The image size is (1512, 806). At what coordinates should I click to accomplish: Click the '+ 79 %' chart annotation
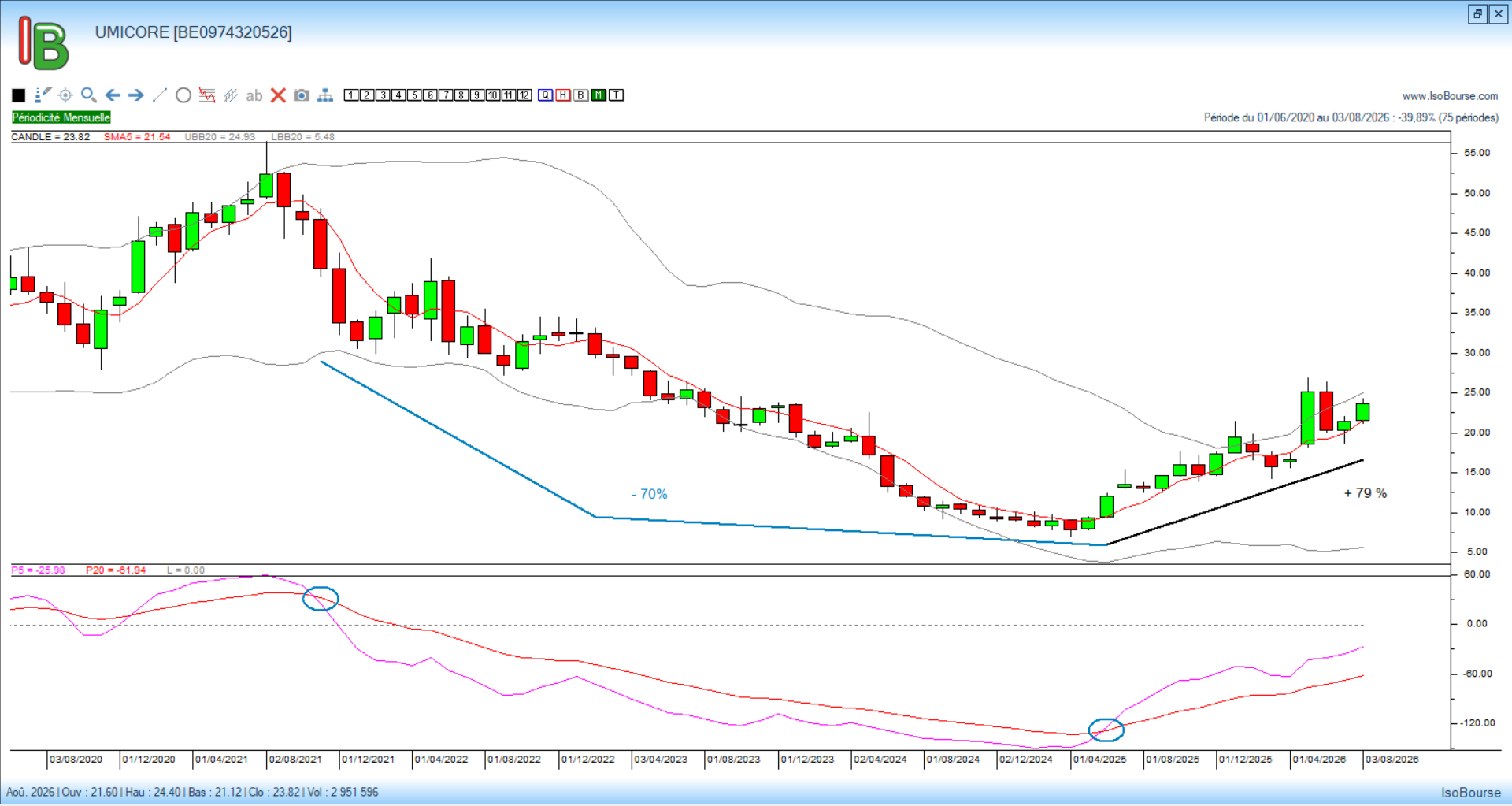(1366, 493)
